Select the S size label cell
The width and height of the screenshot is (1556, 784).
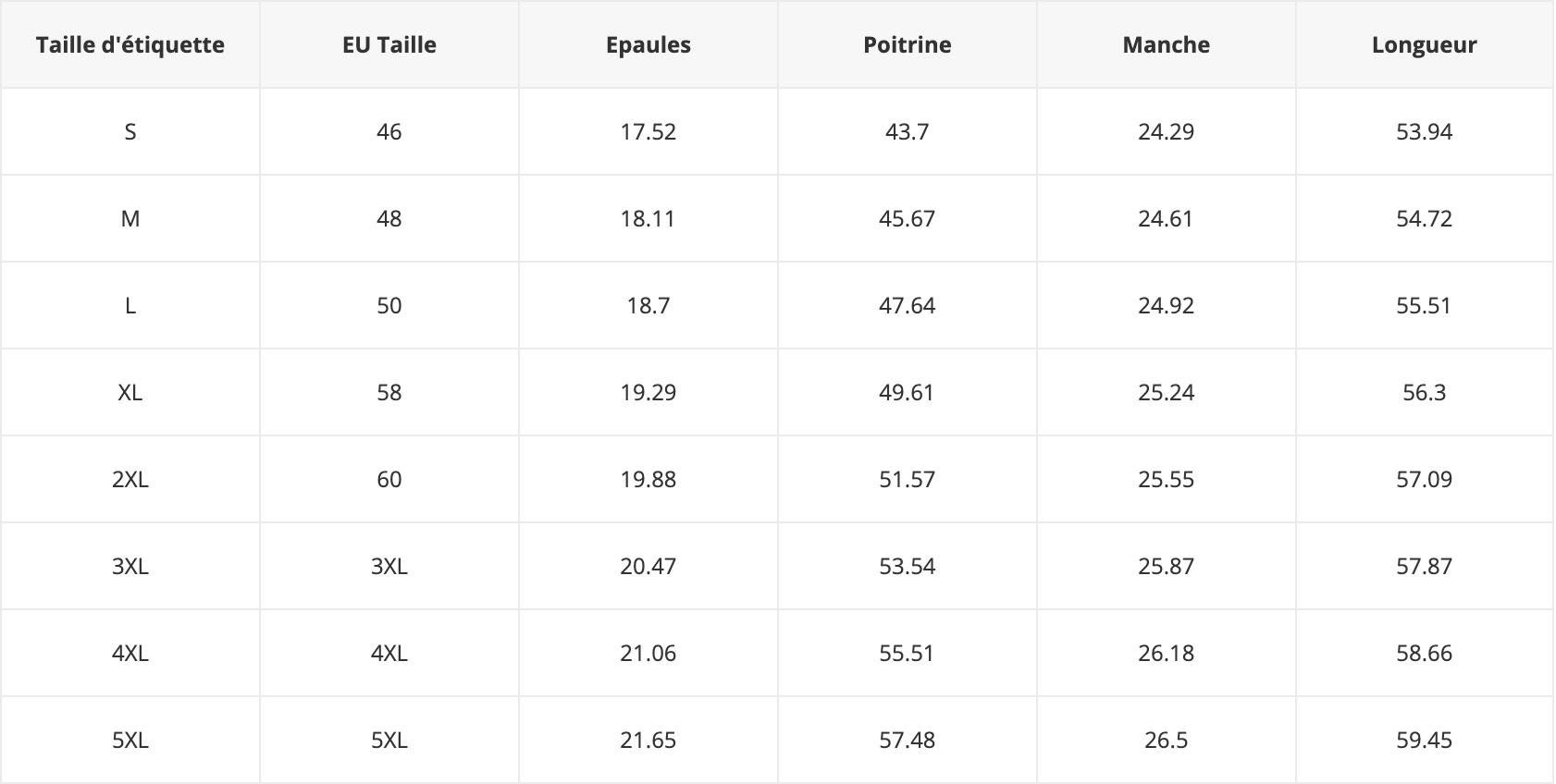[130, 131]
